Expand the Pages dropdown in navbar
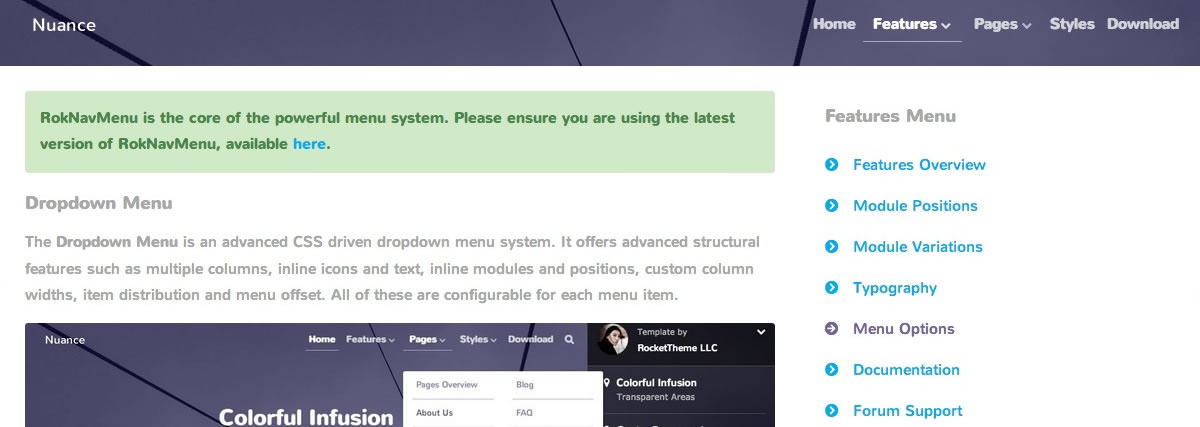 [1002, 24]
